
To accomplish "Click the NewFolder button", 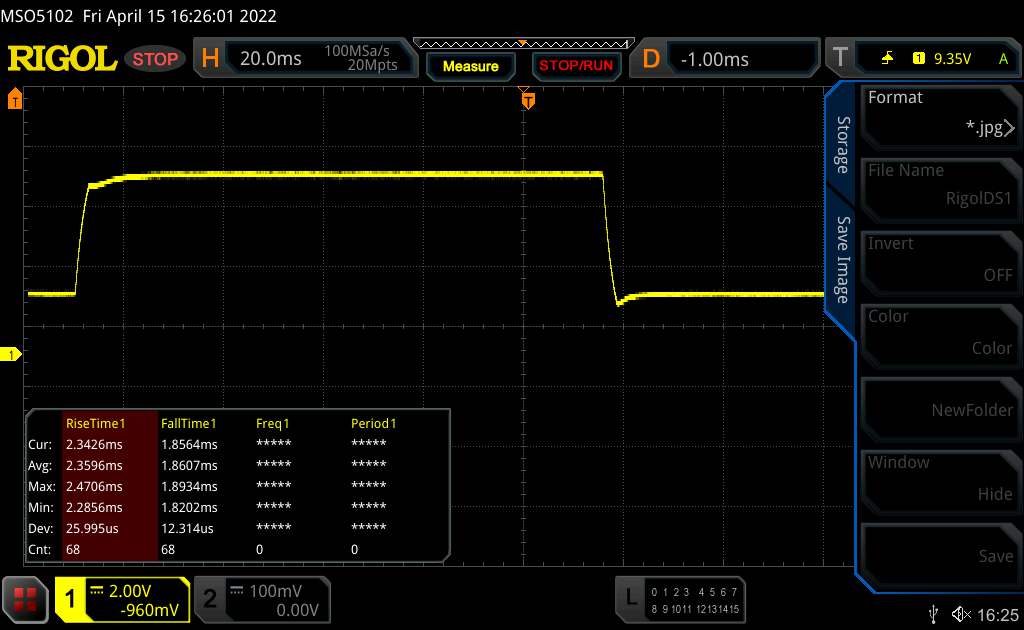I will pos(940,407).
